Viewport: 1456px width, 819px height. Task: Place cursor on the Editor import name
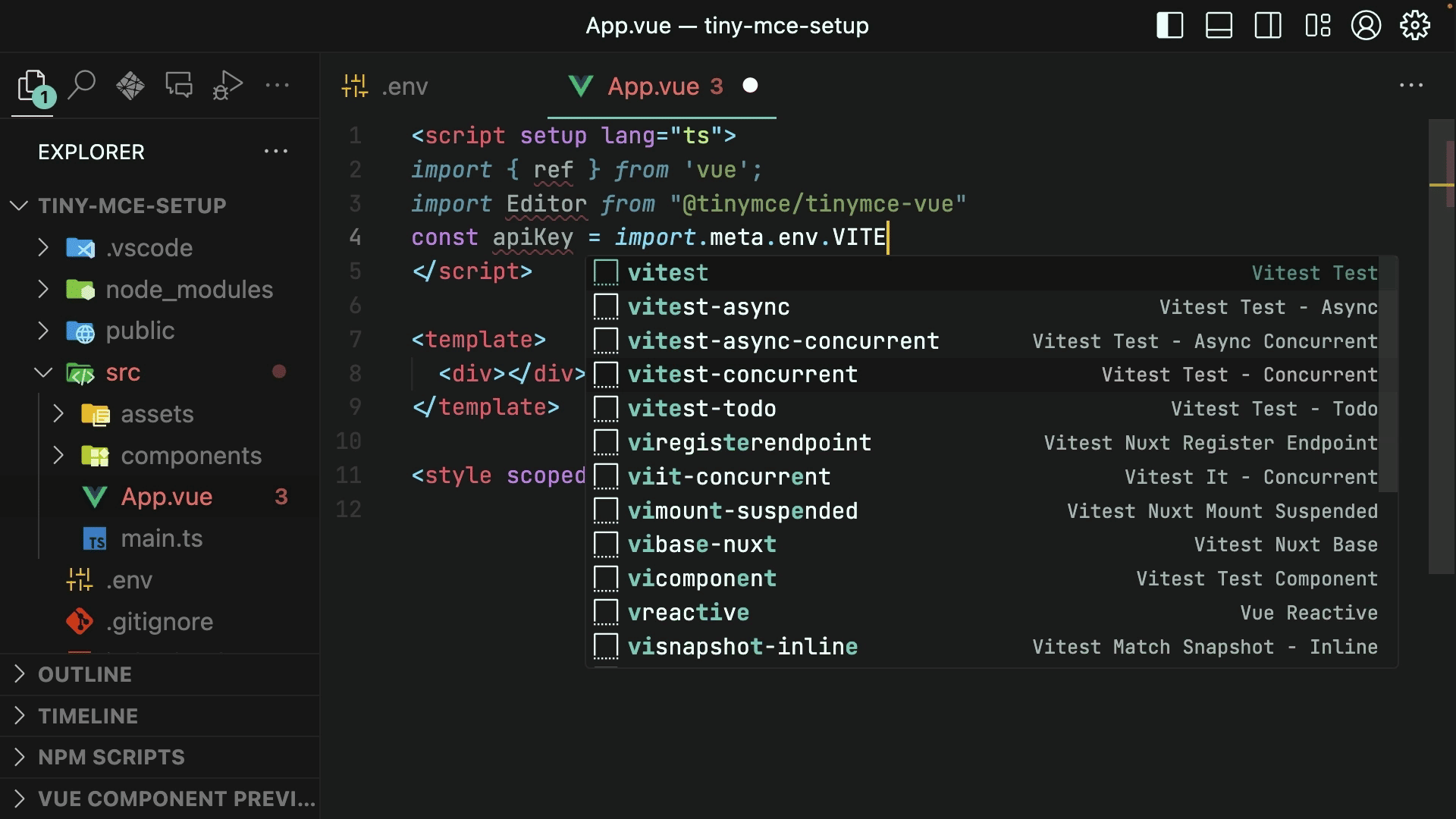click(x=547, y=203)
